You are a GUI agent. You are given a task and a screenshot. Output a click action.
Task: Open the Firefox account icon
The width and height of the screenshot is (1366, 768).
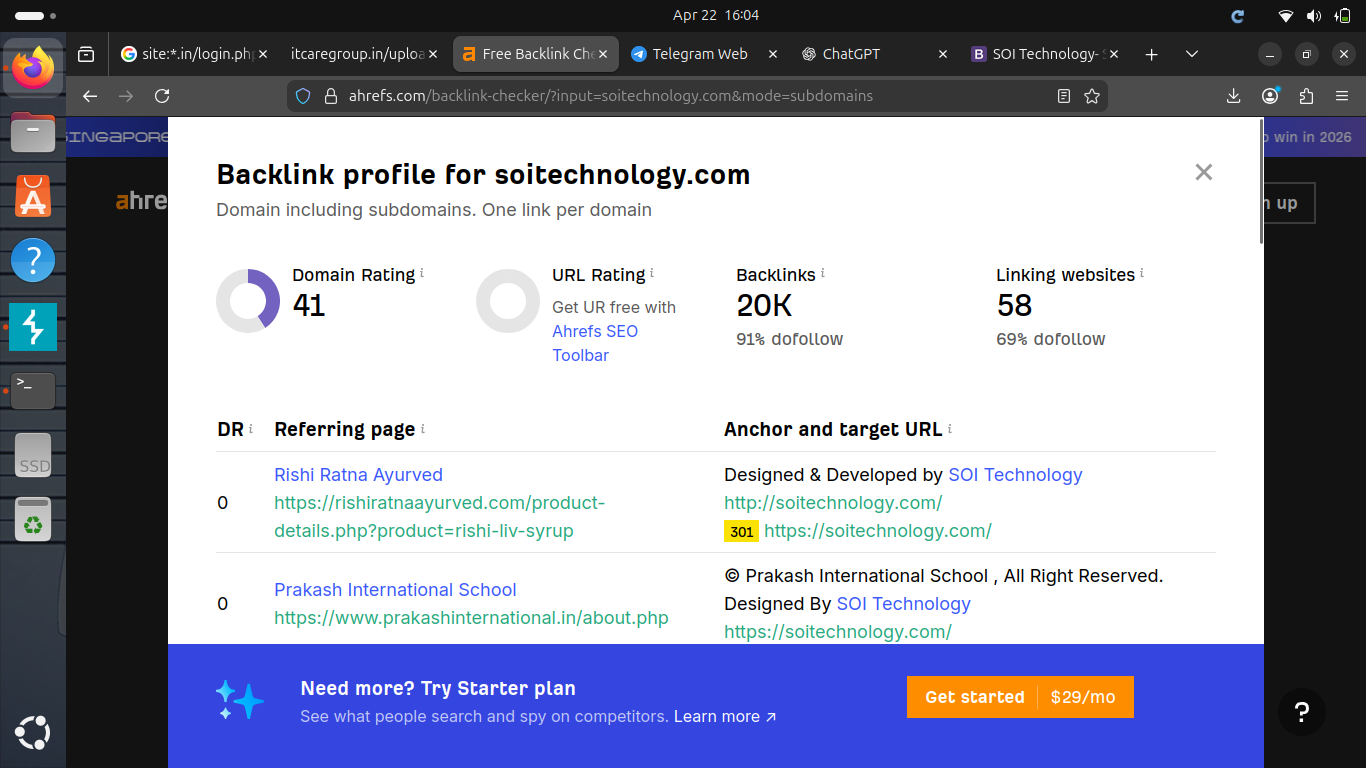(x=1270, y=96)
